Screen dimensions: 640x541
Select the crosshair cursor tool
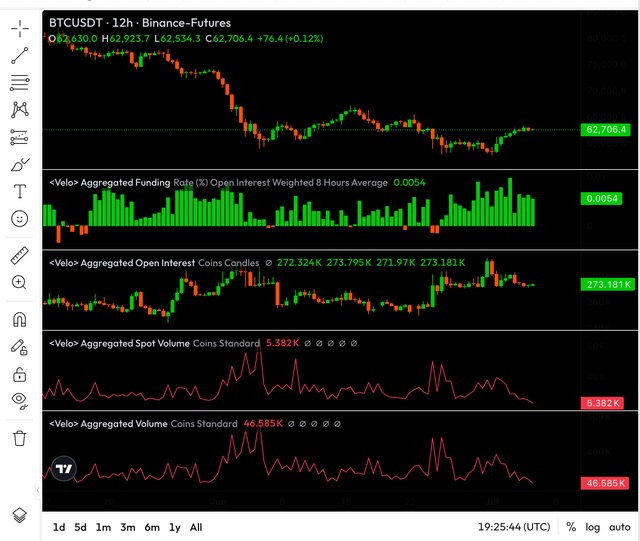click(x=20, y=29)
